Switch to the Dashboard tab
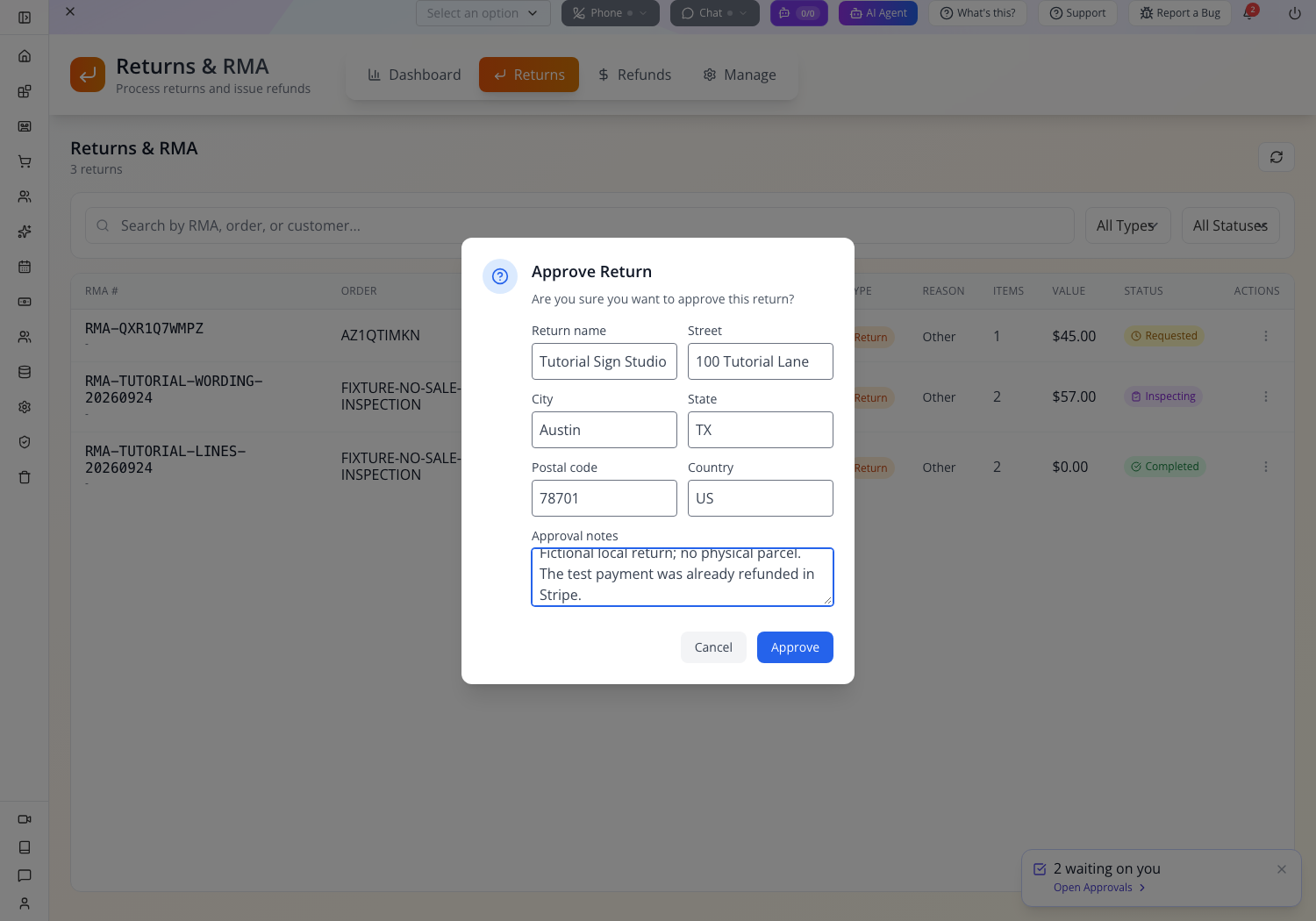 click(x=414, y=75)
